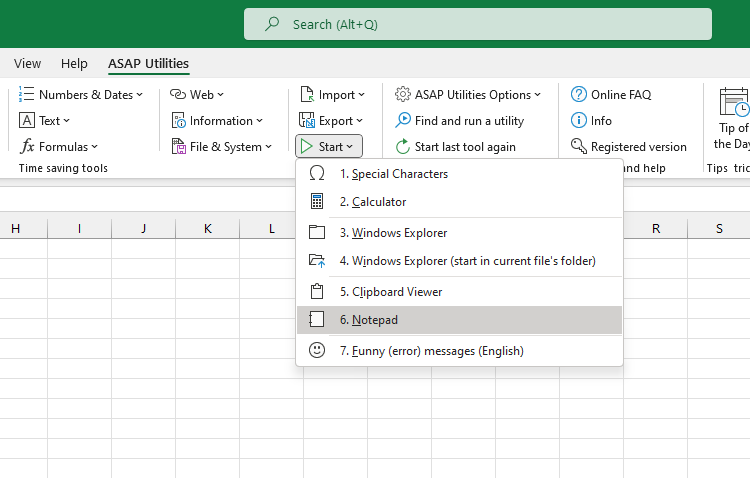The height and width of the screenshot is (478, 750).
Task: Click the Information sheet icon
Action: (178, 121)
